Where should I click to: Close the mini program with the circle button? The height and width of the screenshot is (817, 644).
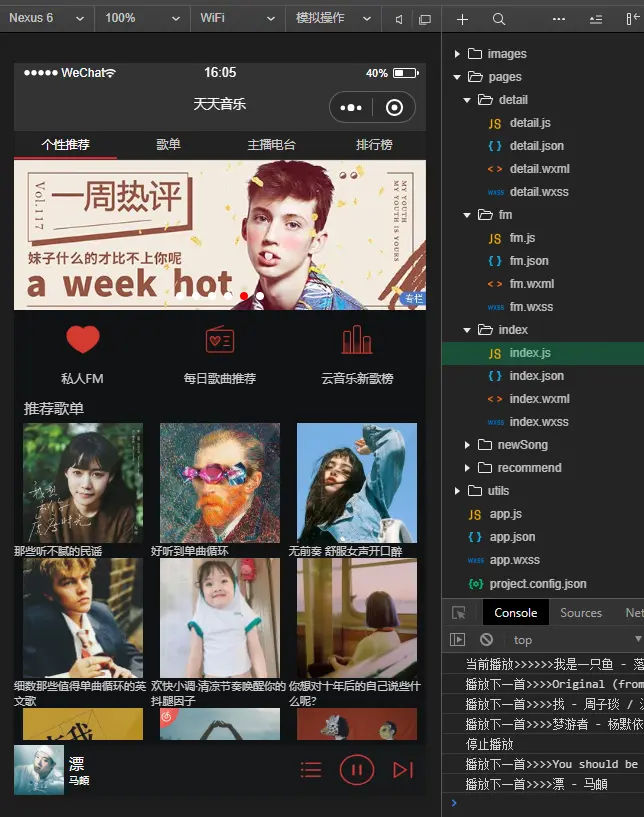click(x=394, y=107)
